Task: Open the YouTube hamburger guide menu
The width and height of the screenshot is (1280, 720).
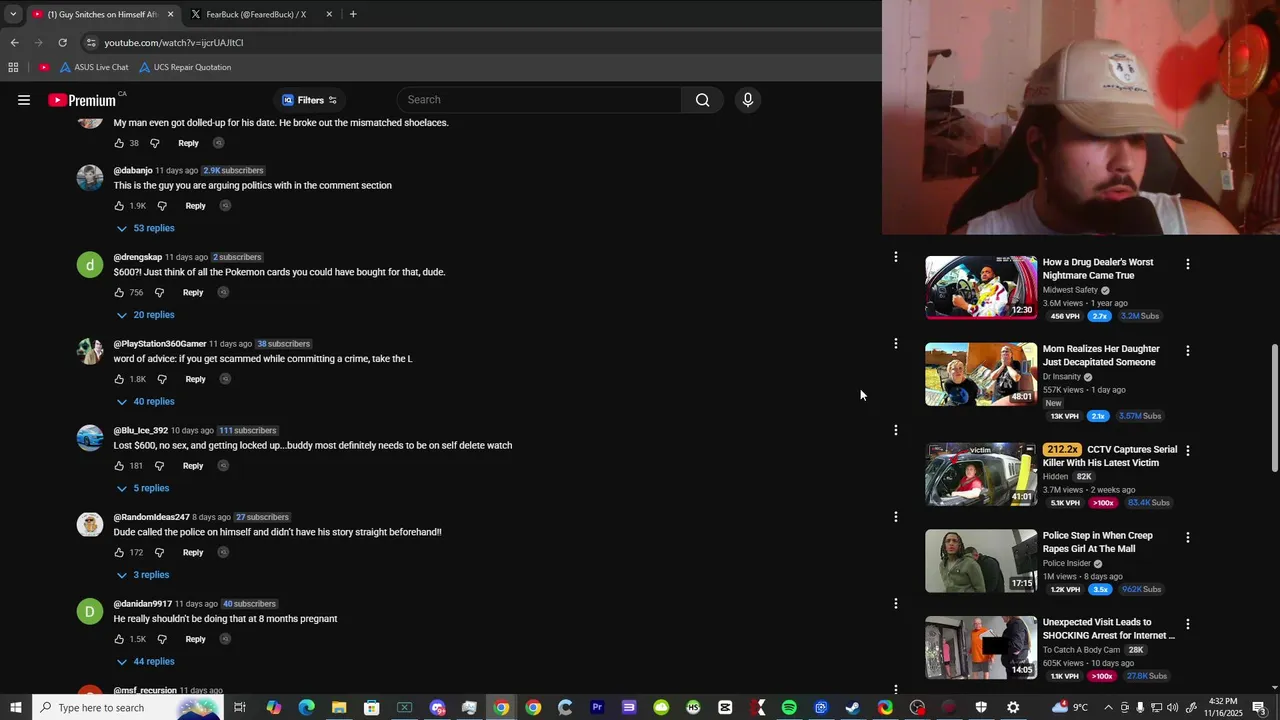Action: click(x=24, y=100)
